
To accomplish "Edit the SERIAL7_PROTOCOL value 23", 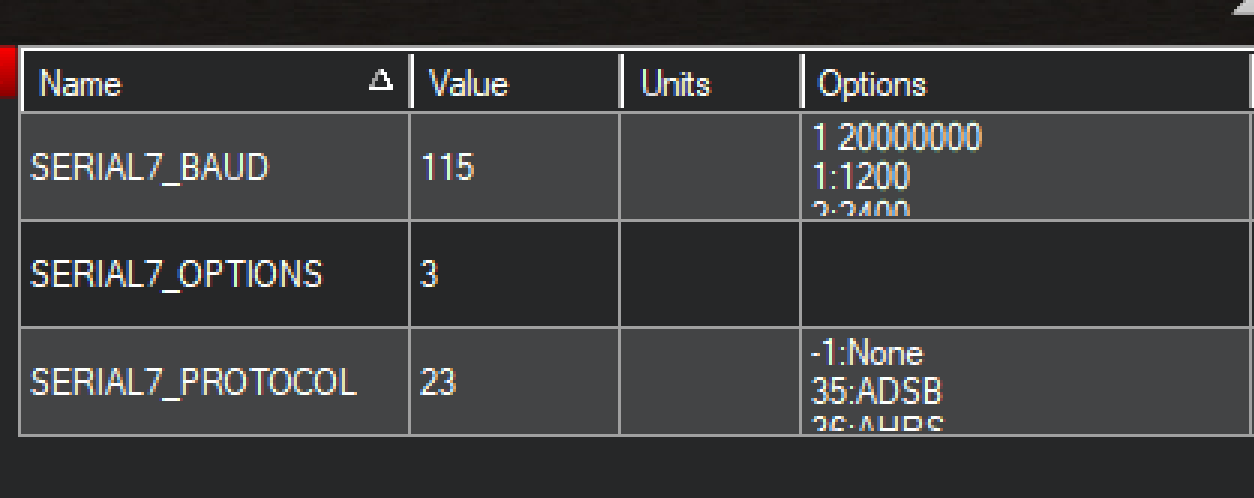I will coord(515,381).
